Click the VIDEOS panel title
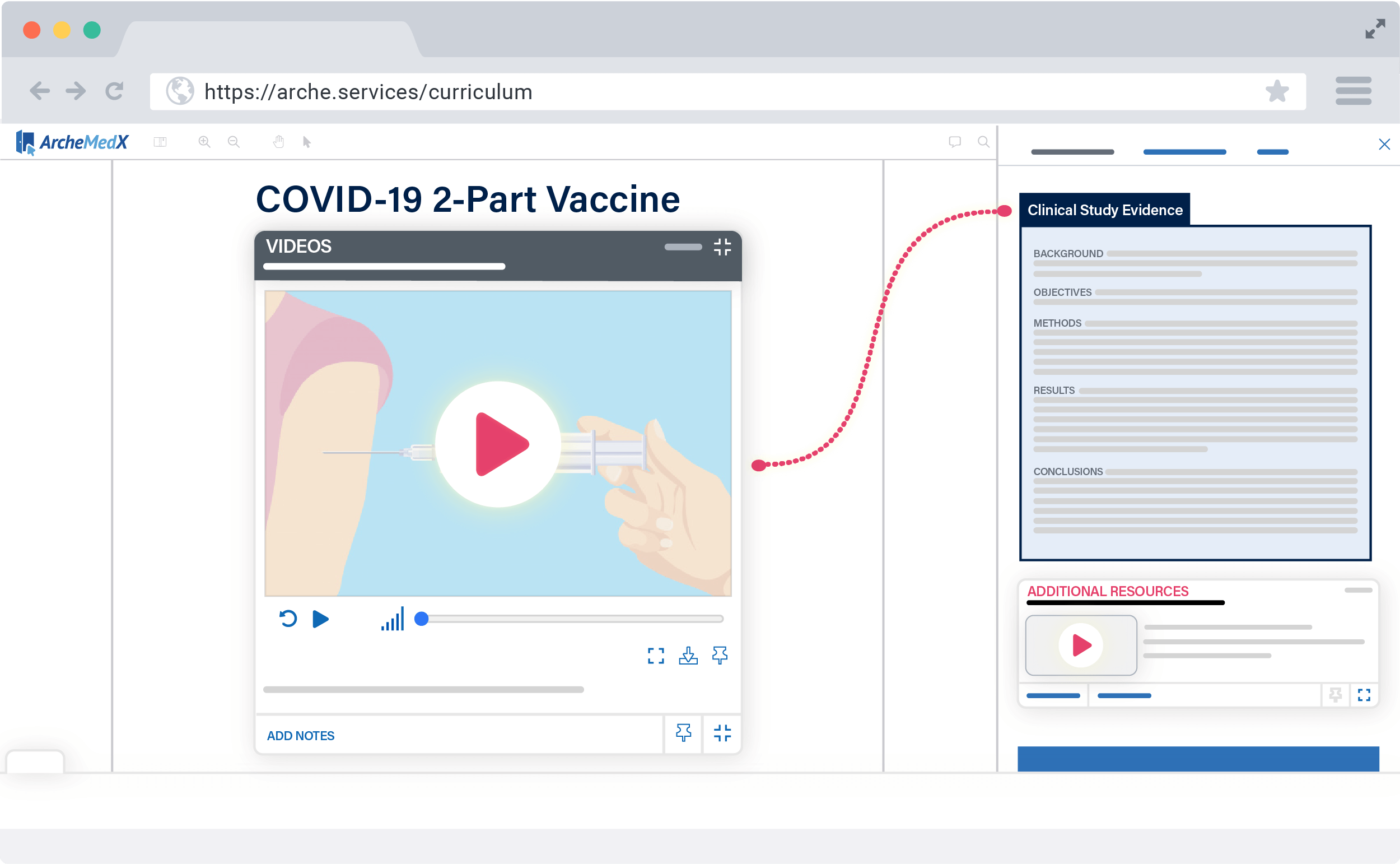The width and height of the screenshot is (1400, 864). (298, 247)
